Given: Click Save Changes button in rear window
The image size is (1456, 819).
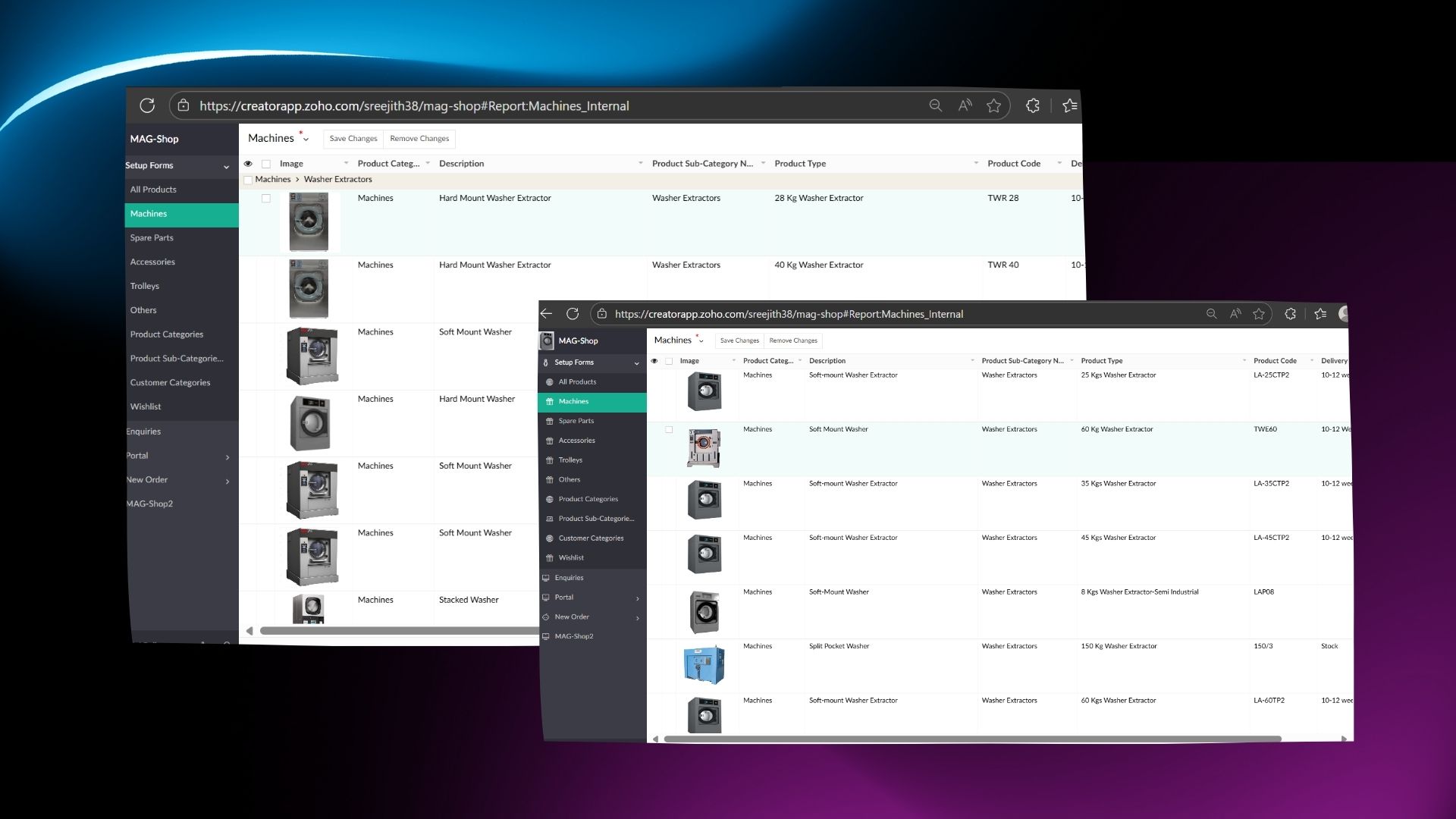Looking at the screenshot, I should (353, 139).
